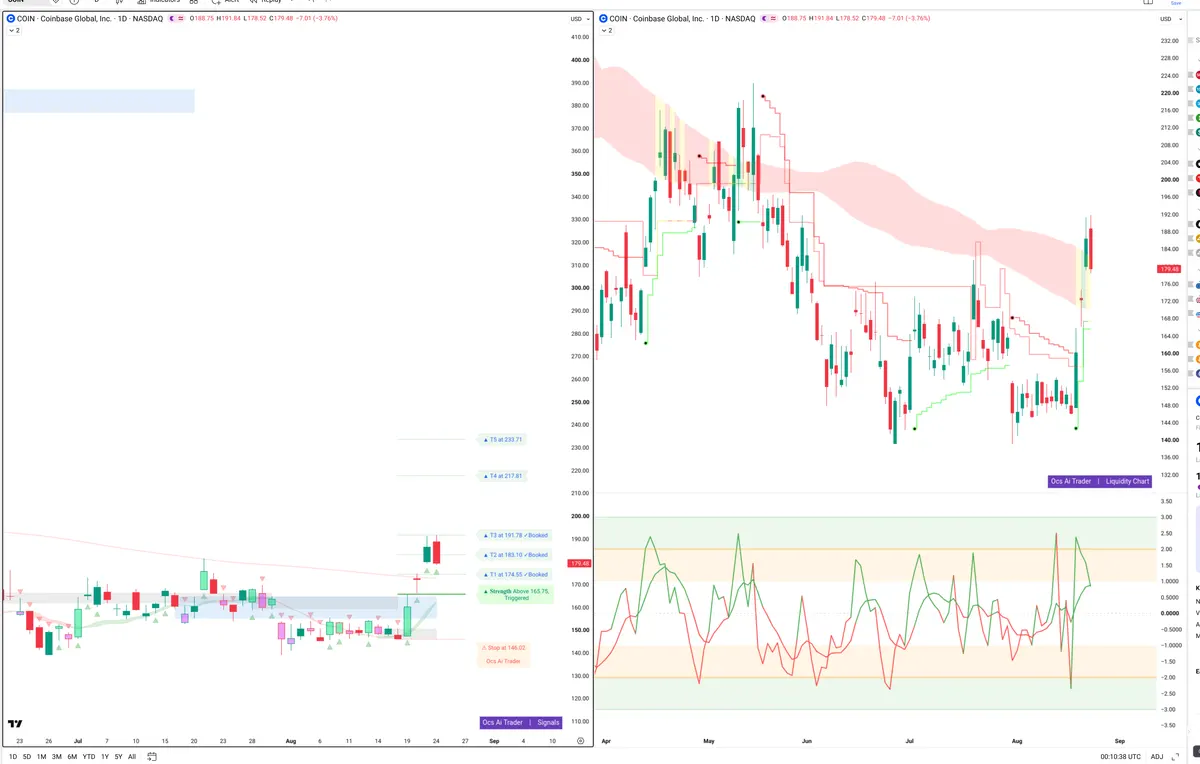
Task: Select the 1M time range
Action: [x=42, y=757]
